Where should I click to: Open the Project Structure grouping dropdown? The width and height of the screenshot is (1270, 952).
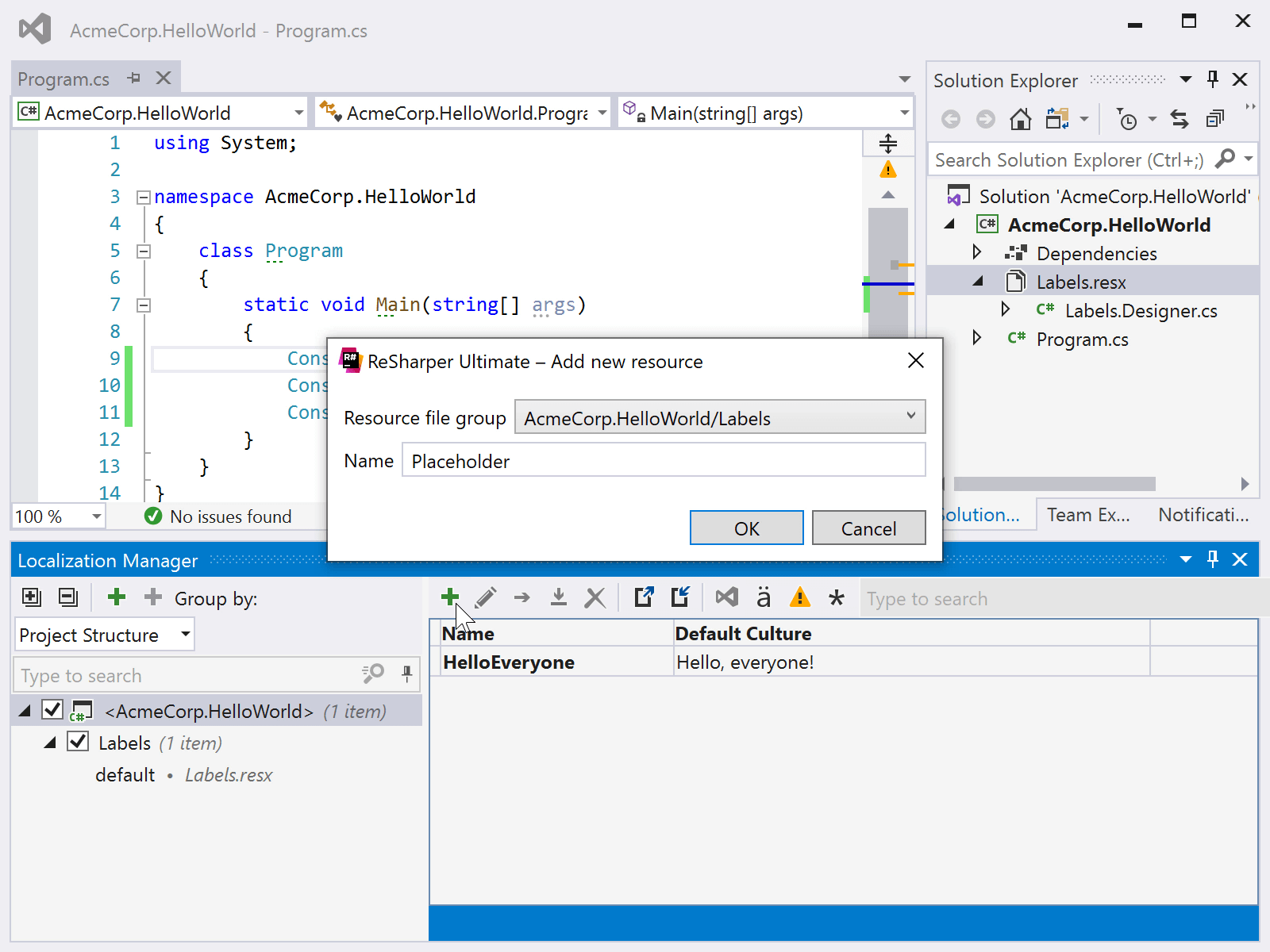pos(105,635)
